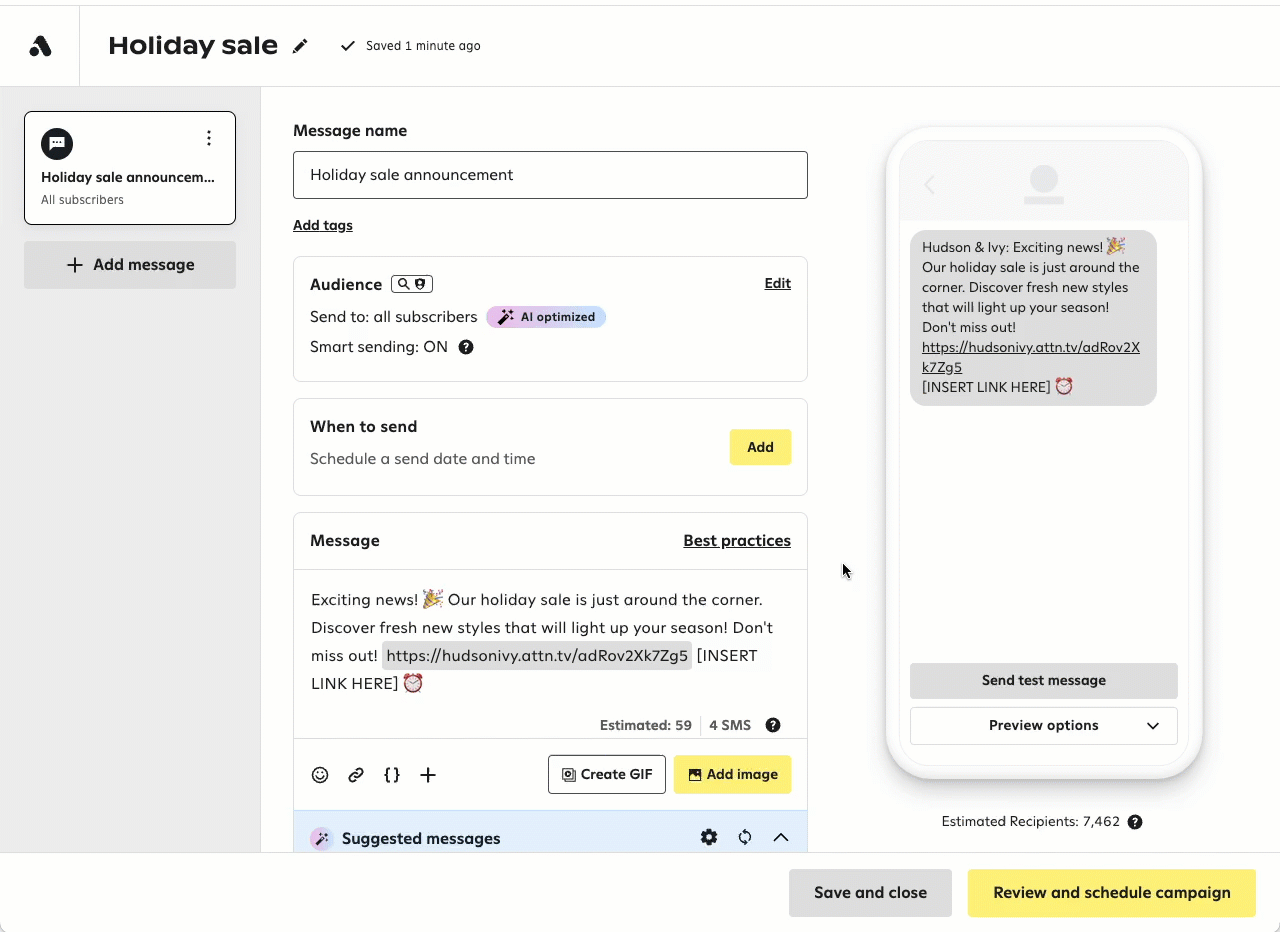Click the plus icon in the message toolbar
The height and width of the screenshot is (932, 1280).
[x=428, y=774]
